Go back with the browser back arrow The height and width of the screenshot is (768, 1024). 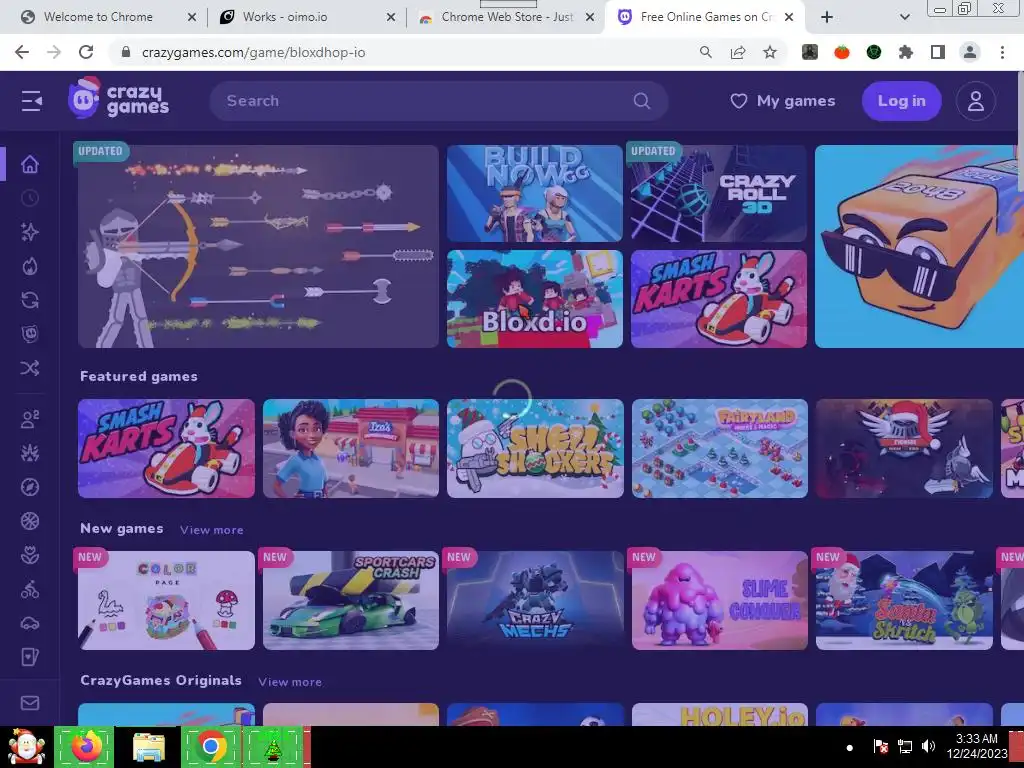point(22,52)
